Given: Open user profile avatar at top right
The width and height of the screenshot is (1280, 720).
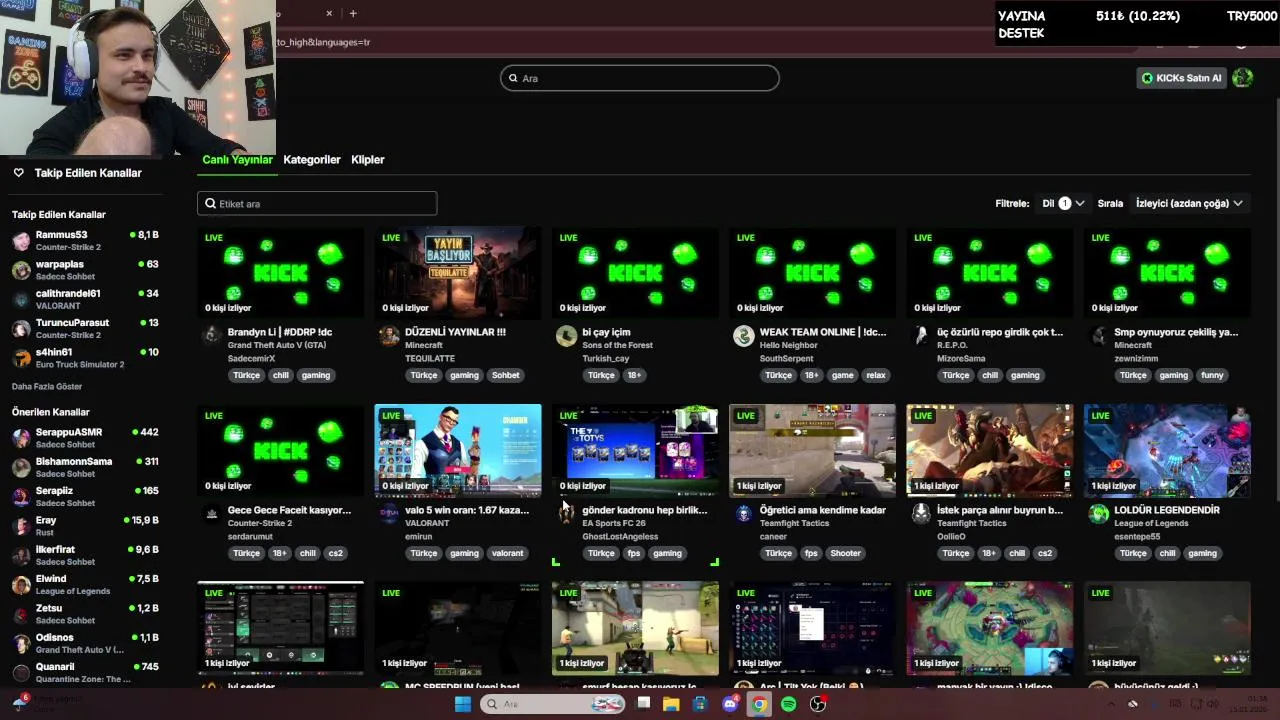Looking at the screenshot, I should tap(1243, 78).
